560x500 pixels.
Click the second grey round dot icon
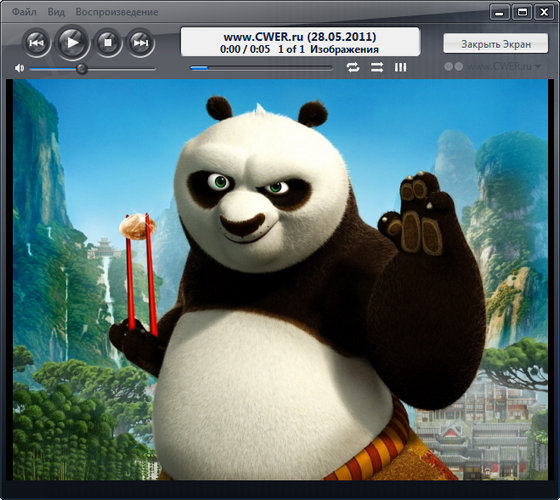coord(459,66)
